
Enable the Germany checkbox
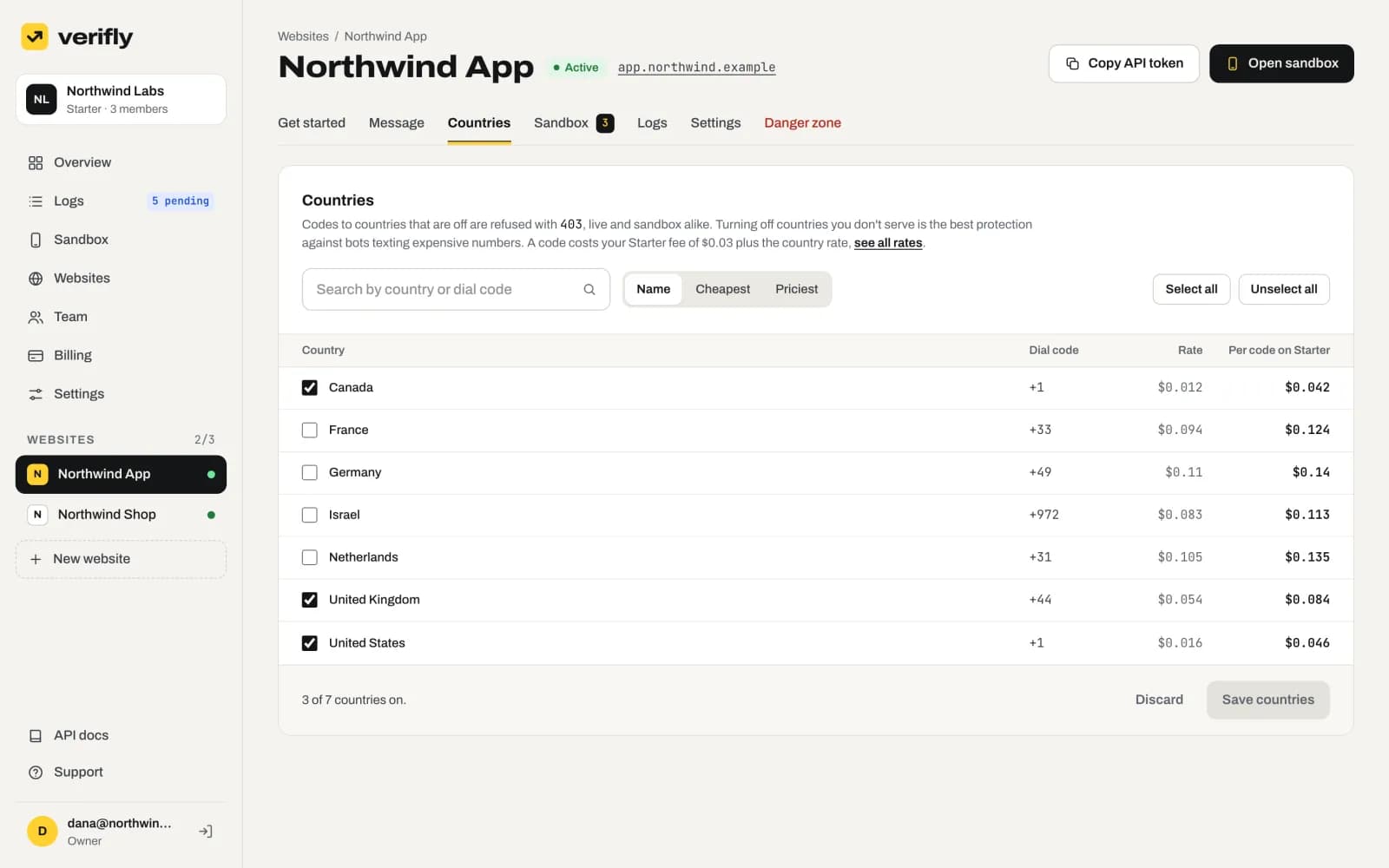point(309,473)
